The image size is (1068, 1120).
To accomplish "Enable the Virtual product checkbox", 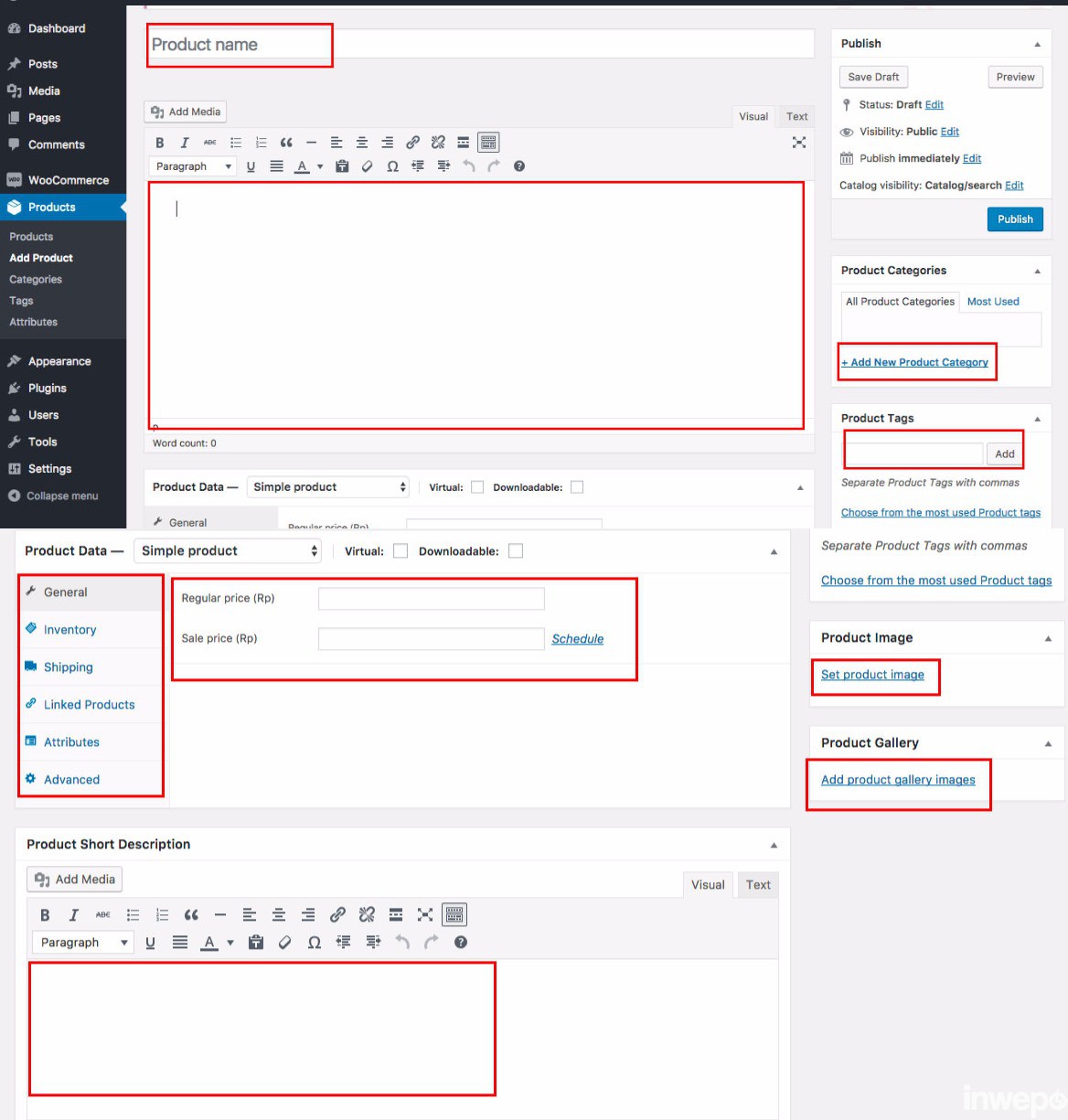I will click(477, 486).
